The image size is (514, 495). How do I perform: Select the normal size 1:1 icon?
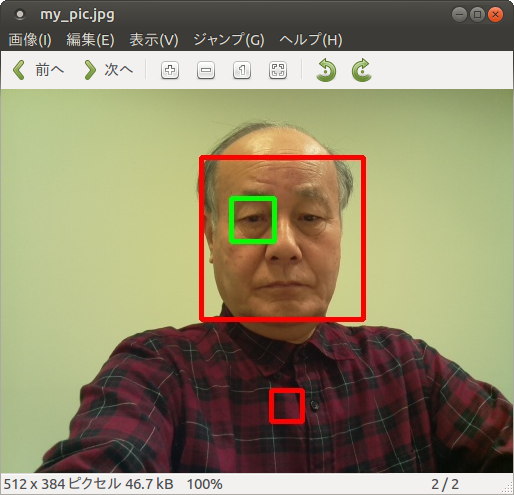(242, 70)
